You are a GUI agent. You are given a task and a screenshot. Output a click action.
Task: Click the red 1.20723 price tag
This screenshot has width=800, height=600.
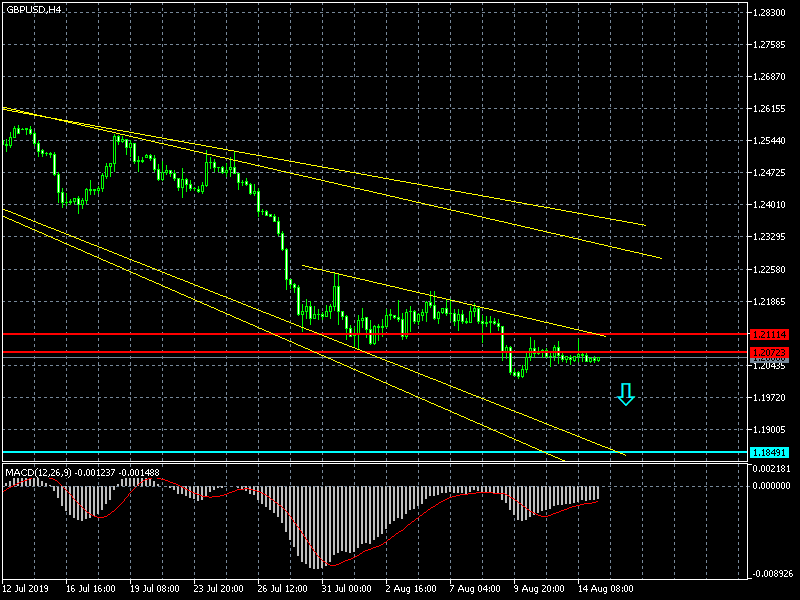click(769, 353)
